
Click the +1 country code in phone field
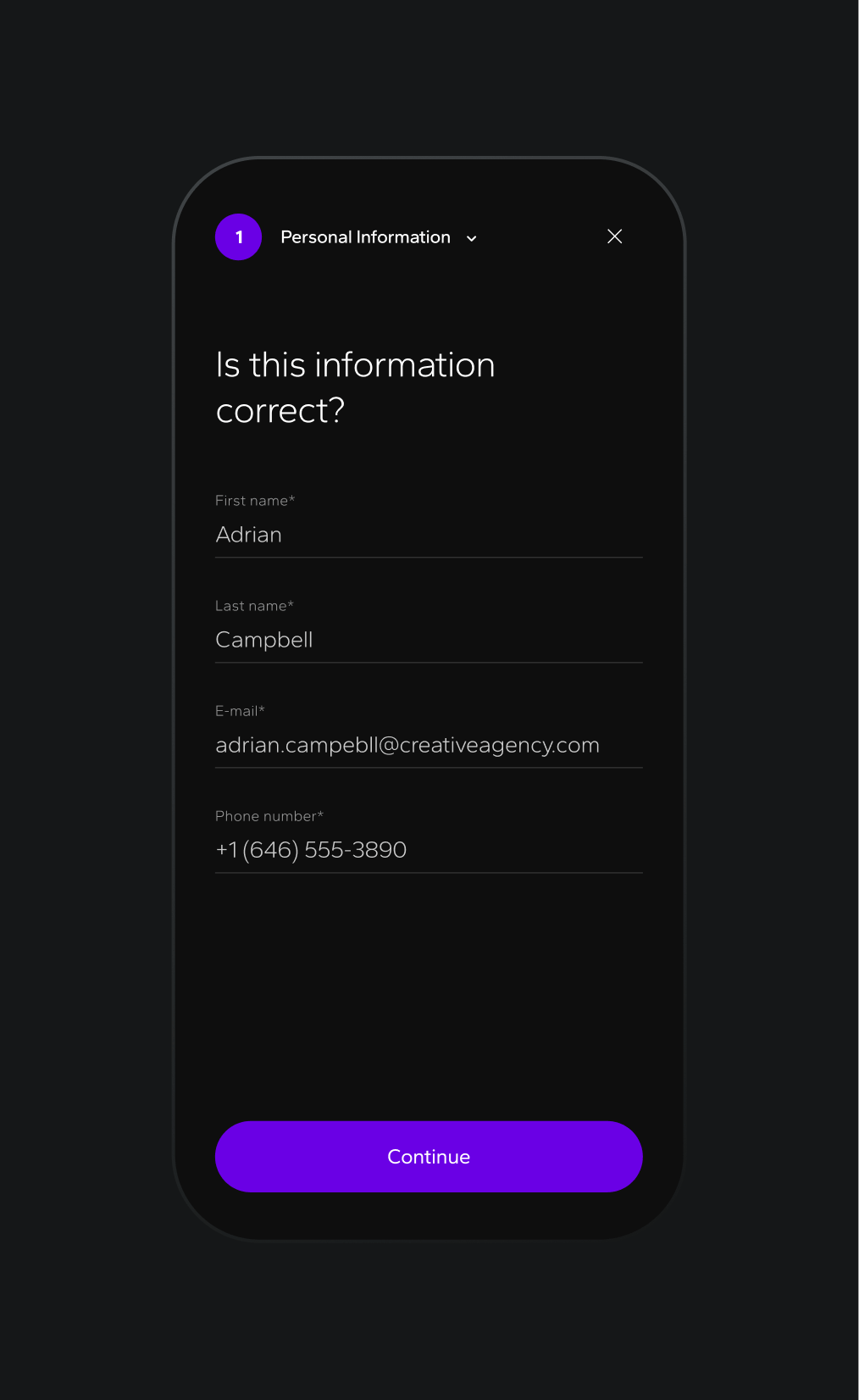[x=226, y=850]
